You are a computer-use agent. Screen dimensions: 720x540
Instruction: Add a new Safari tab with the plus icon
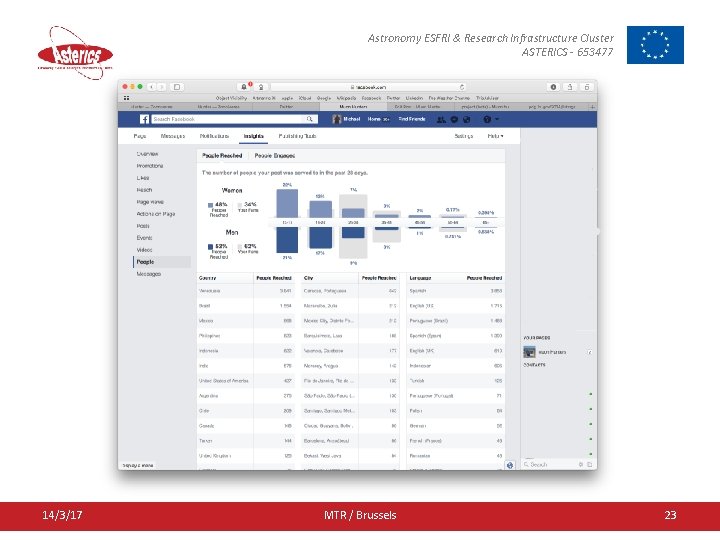[592, 107]
